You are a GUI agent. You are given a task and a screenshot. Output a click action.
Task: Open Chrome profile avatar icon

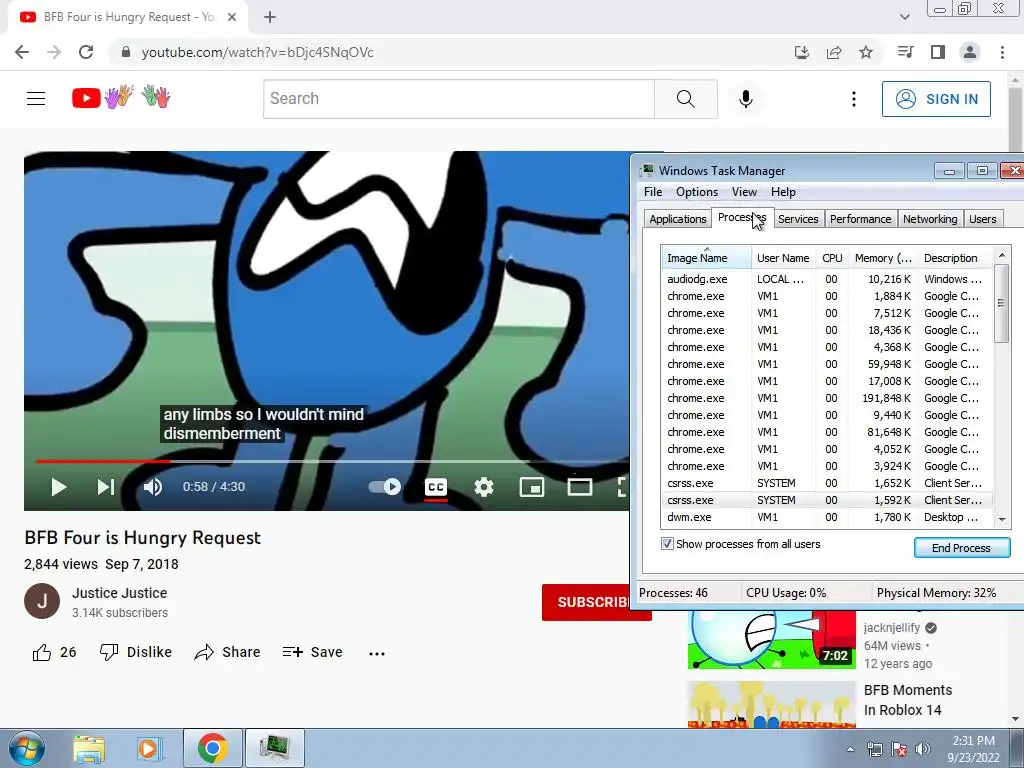pyautogui.click(x=970, y=52)
